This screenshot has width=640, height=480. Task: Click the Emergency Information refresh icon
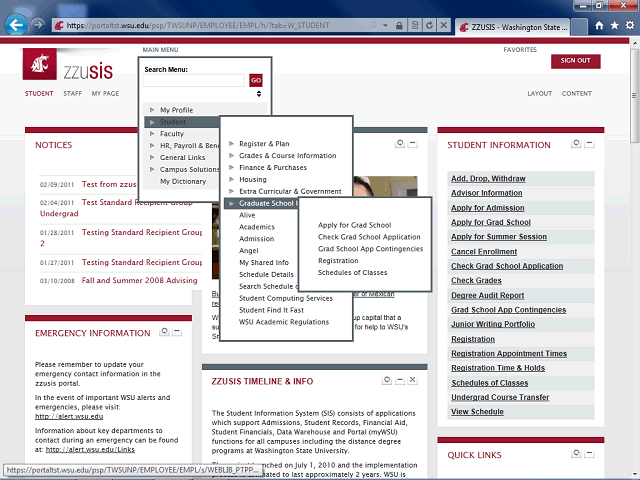click(x=163, y=332)
